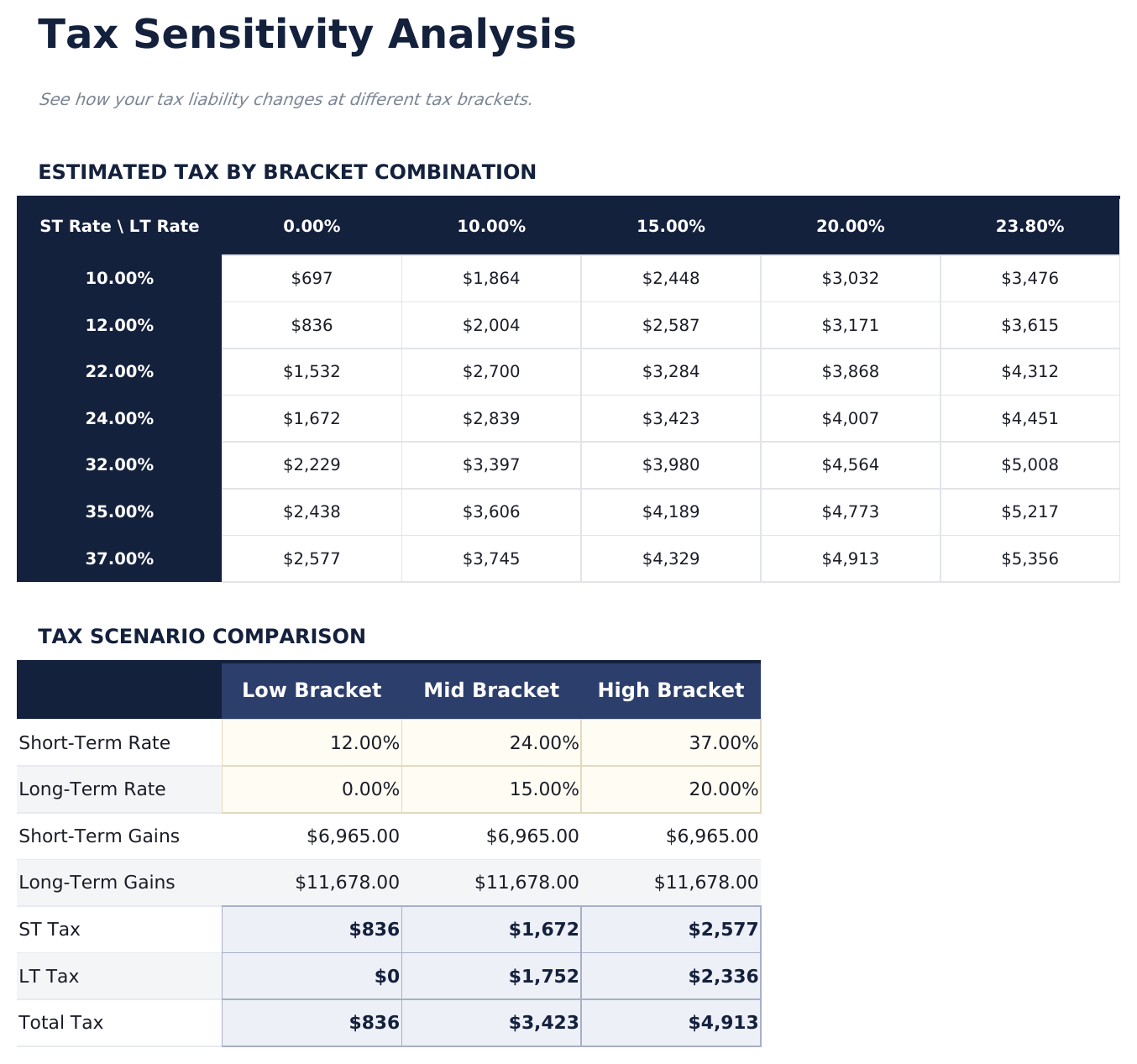1137x1064 pixels.
Task: Click the Low Bracket Short-Term Rate input cell
Action: point(312,742)
